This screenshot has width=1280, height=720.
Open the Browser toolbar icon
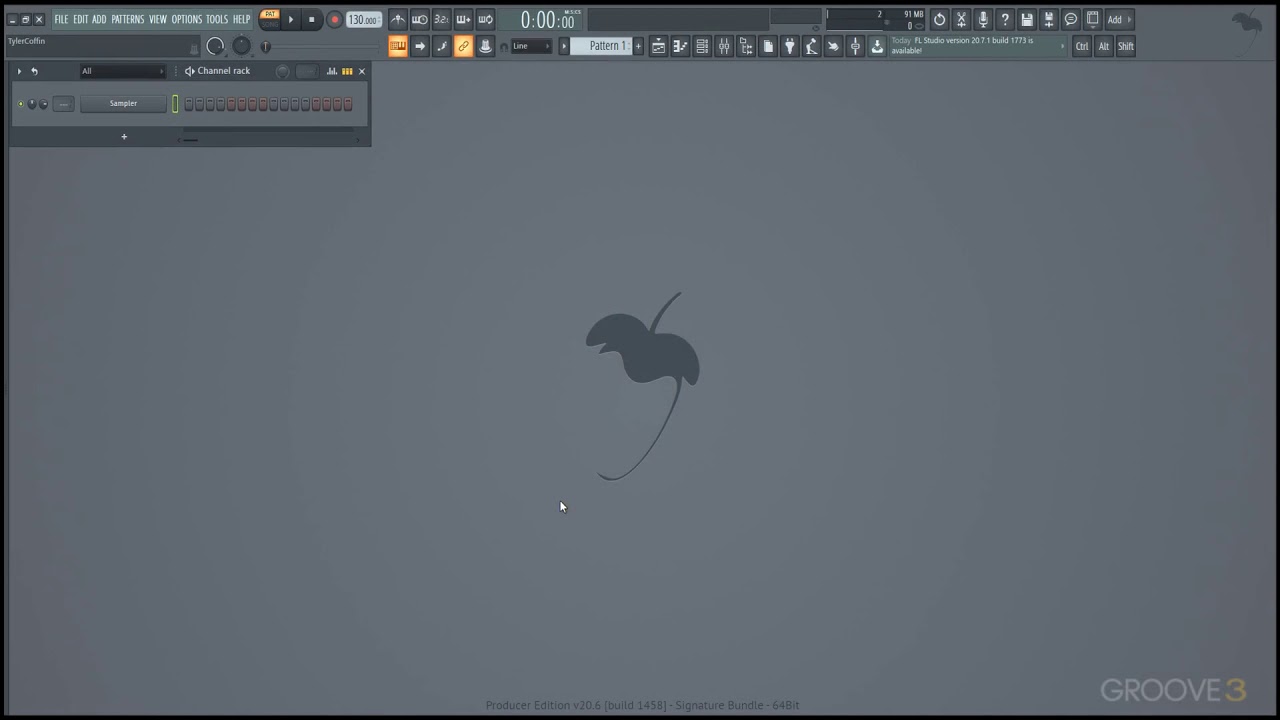[746, 46]
